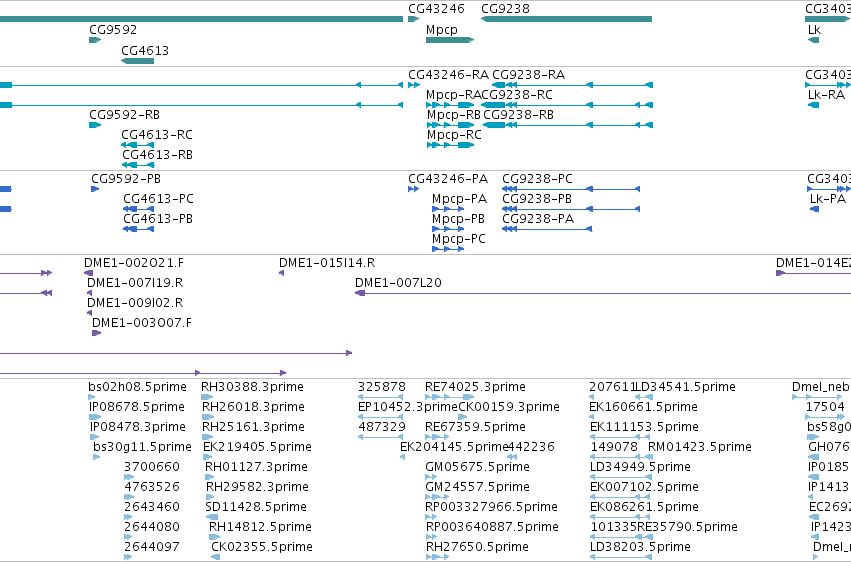Select the bs30g11.5prime EST label
The width and height of the screenshot is (851, 562).
point(143,448)
